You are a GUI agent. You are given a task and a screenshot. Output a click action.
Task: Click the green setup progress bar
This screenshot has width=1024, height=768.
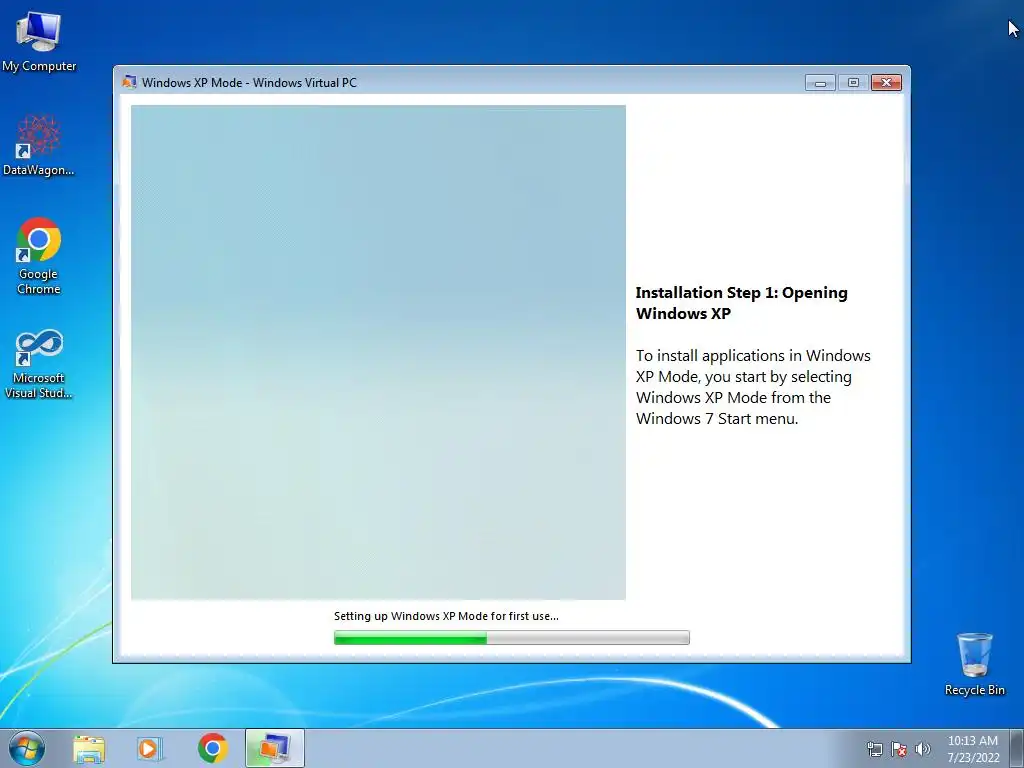click(x=511, y=637)
